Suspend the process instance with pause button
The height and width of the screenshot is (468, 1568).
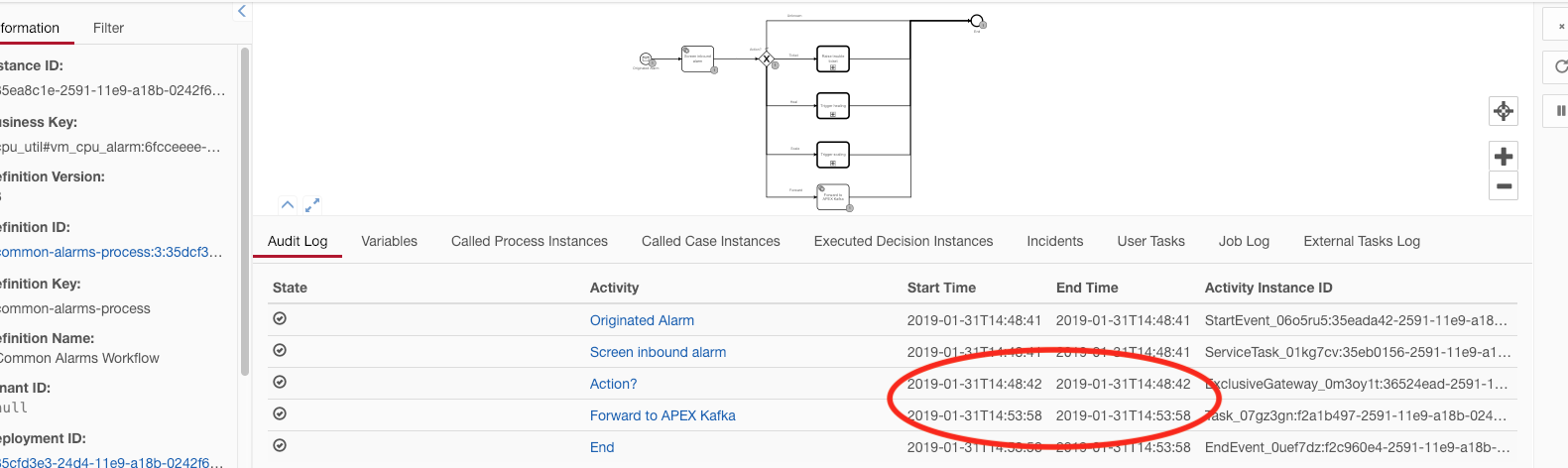1560,111
